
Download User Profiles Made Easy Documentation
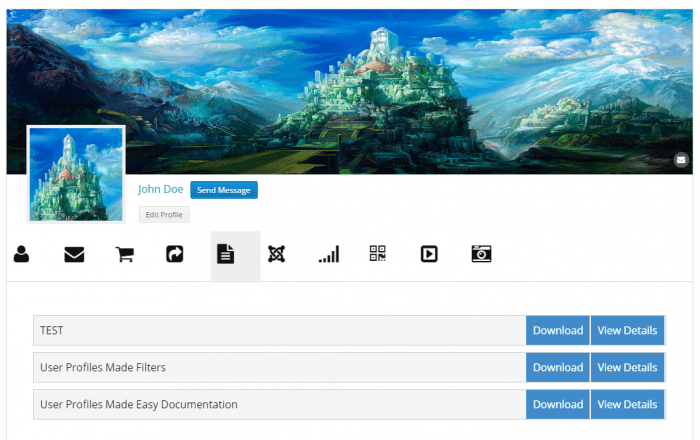click(x=558, y=405)
